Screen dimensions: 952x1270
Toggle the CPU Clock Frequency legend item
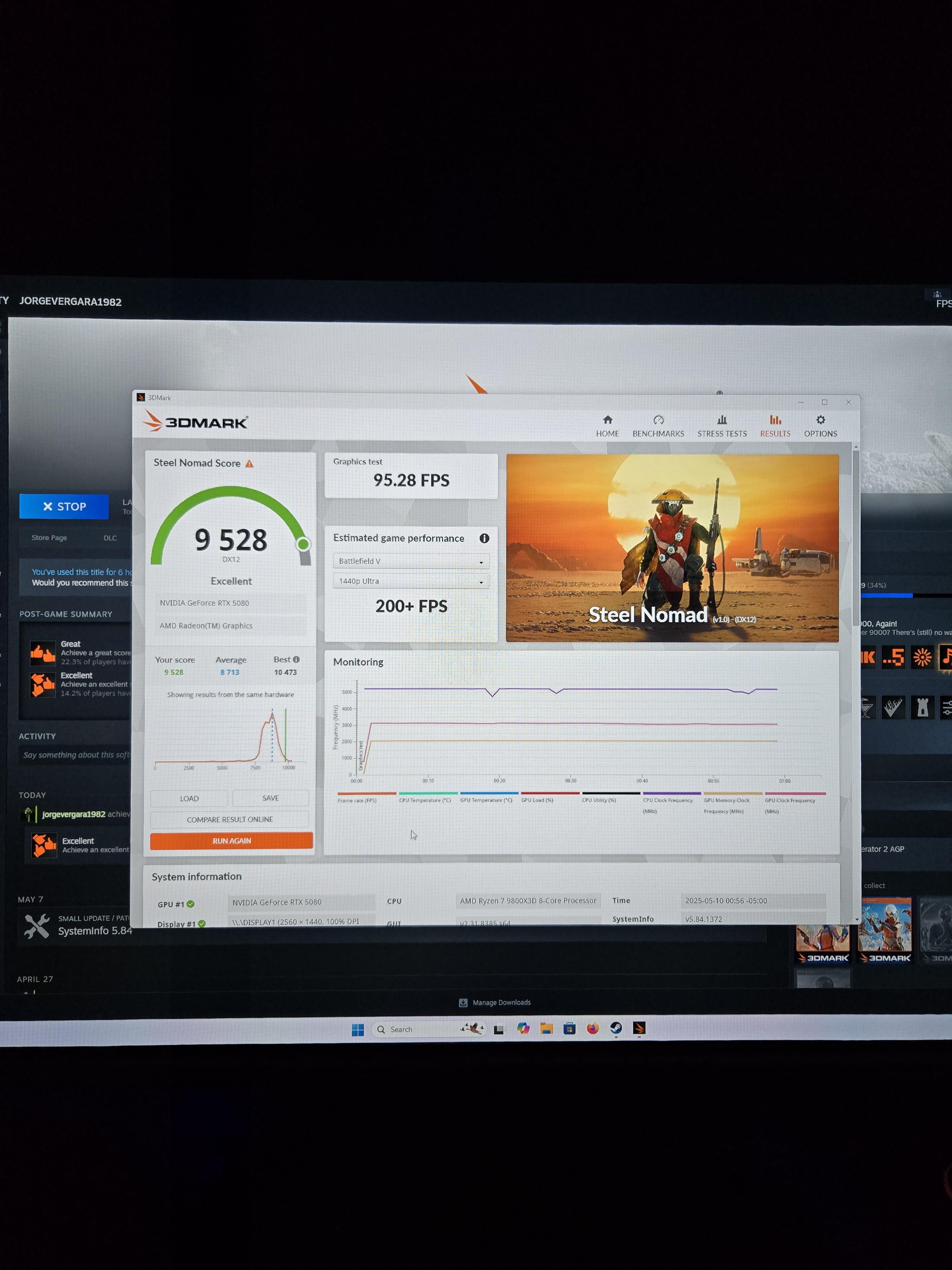click(x=671, y=803)
